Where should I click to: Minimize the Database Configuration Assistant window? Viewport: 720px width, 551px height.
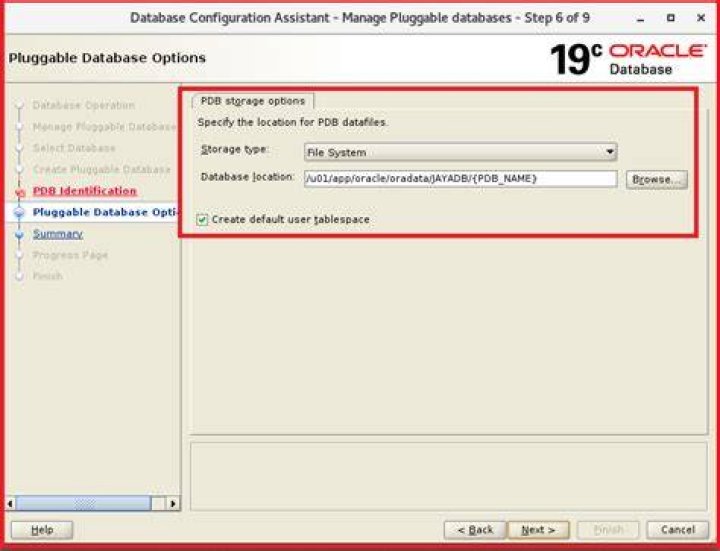[641, 18]
